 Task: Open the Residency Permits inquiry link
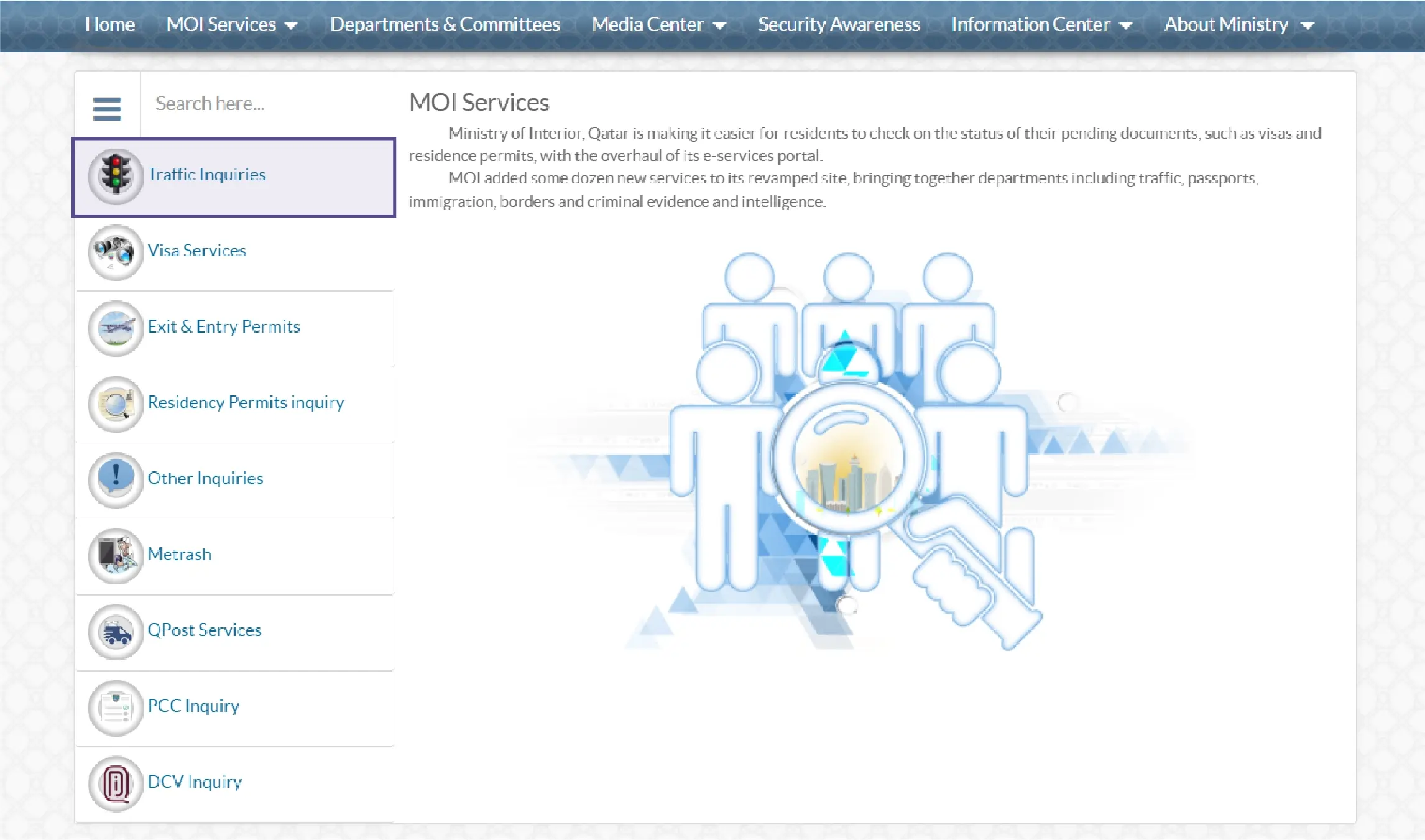246,403
